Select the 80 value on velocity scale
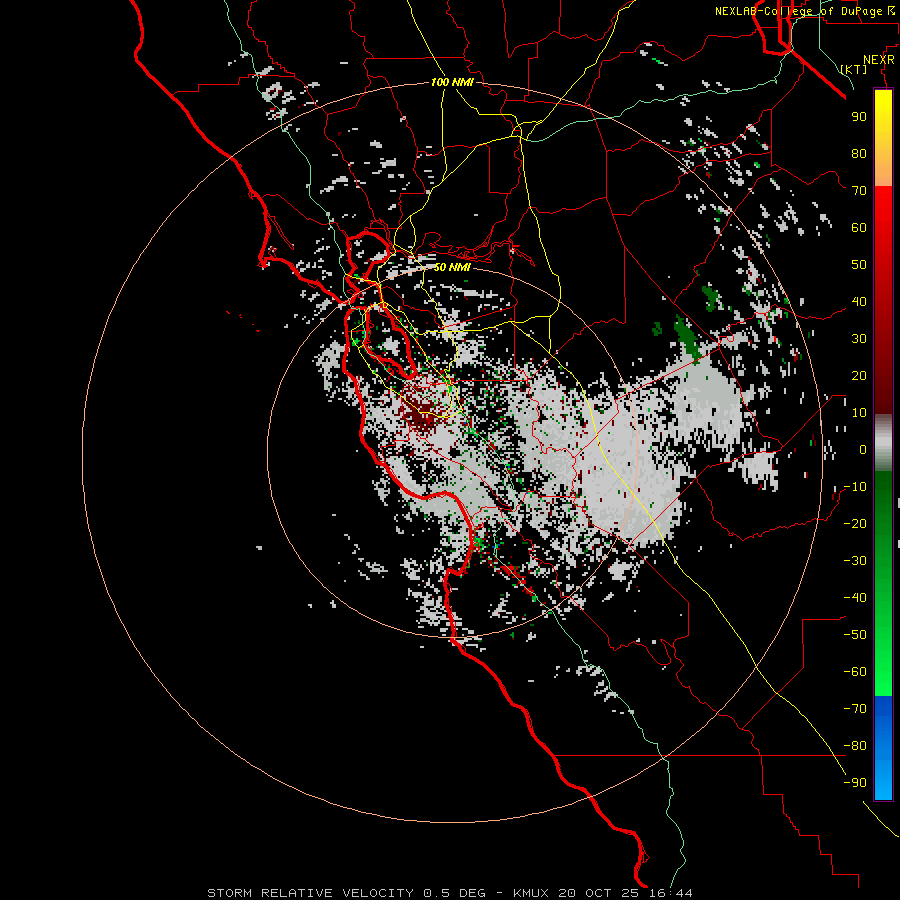 pyautogui.click(x=859, y=153)
